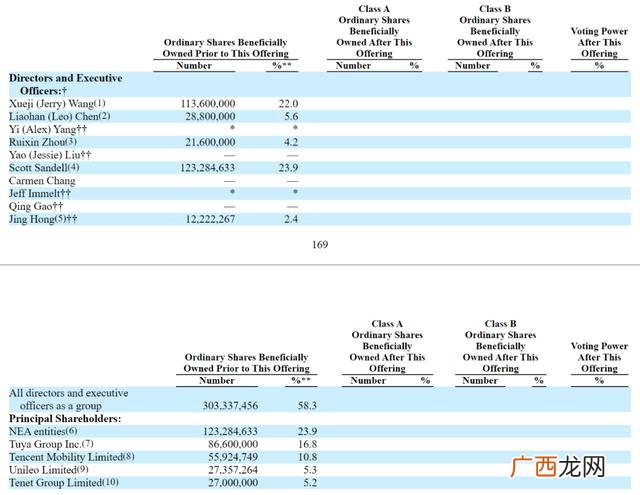
Task: Select NEA entities' 123,284,633 shares value
Action: tap(230, 431)
